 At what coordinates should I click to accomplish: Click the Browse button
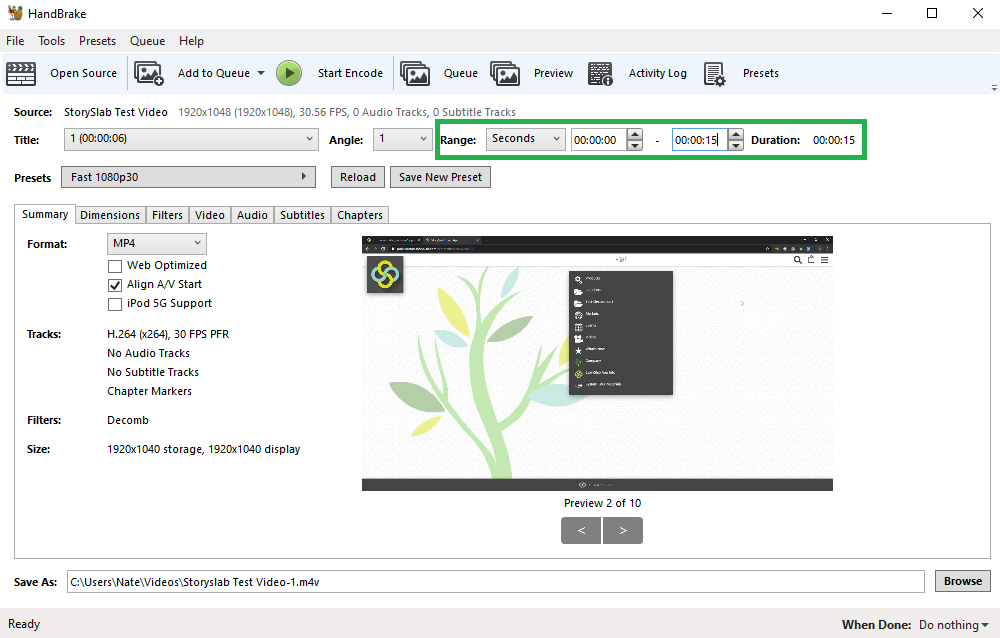pos(963,581)
